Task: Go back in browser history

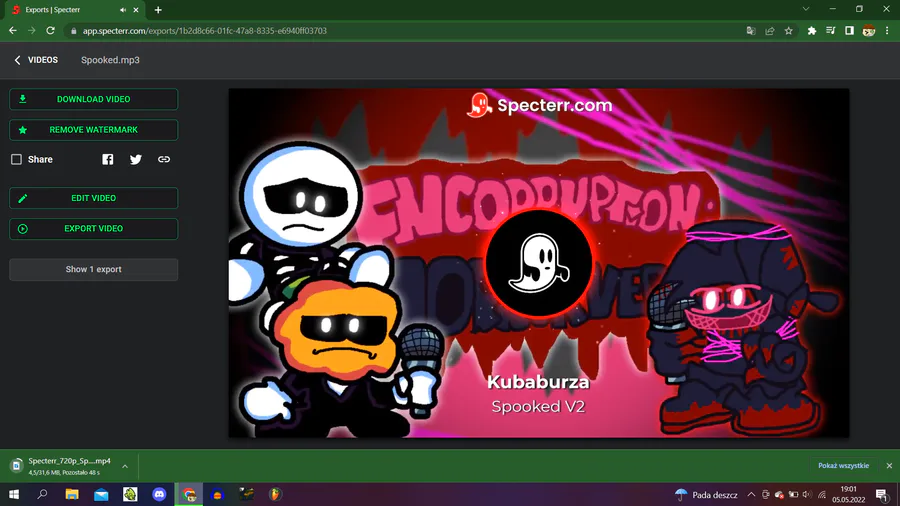Action: click(x=13, y=30)
